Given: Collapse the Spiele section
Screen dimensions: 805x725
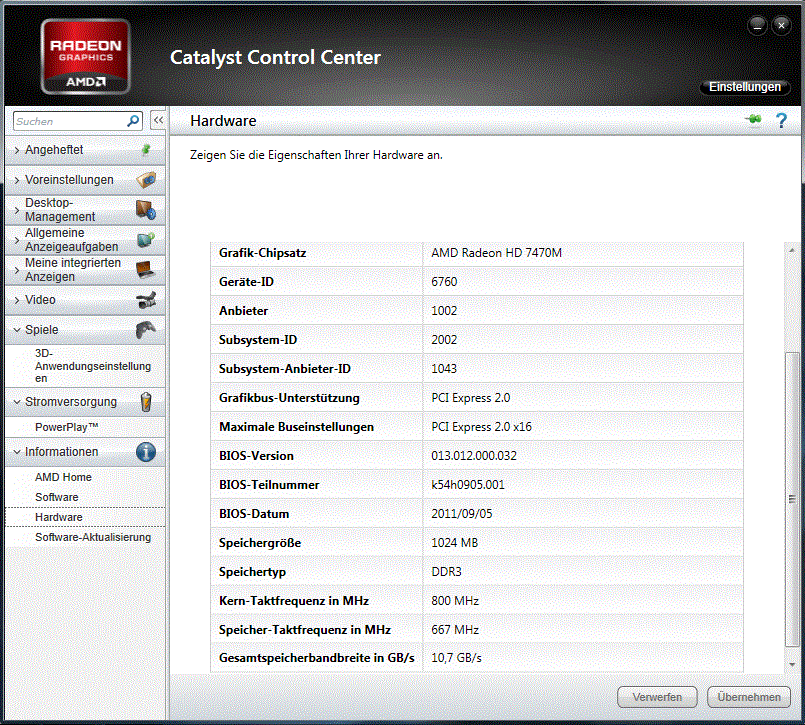Looking at the screenshot, I should point(17,330).
